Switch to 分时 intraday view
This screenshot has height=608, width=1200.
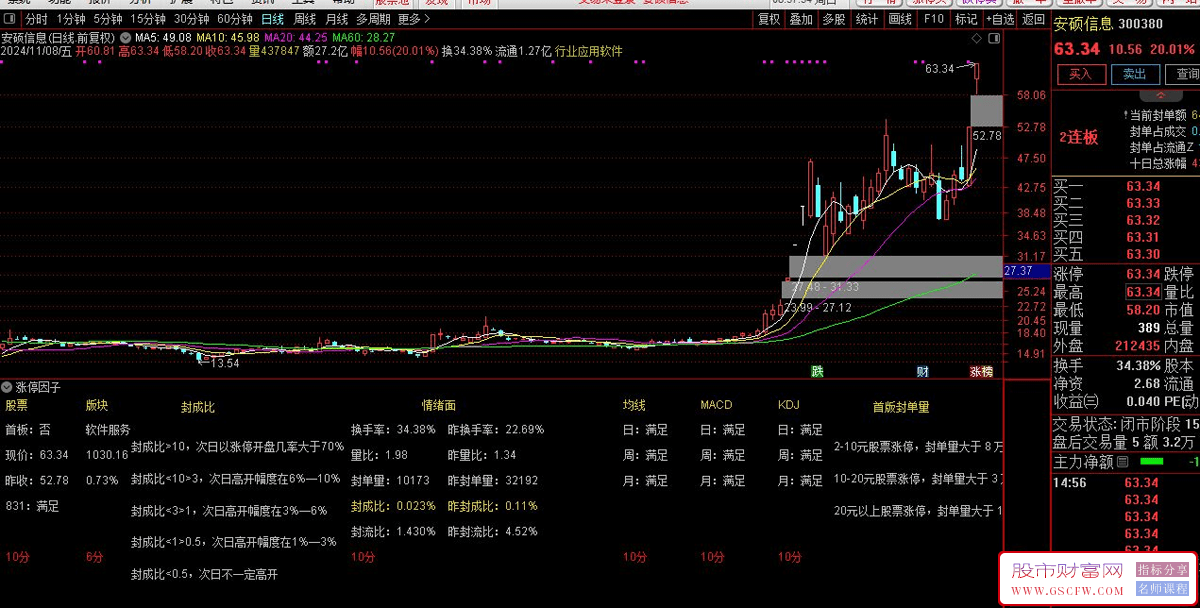(x=36, y=19)
